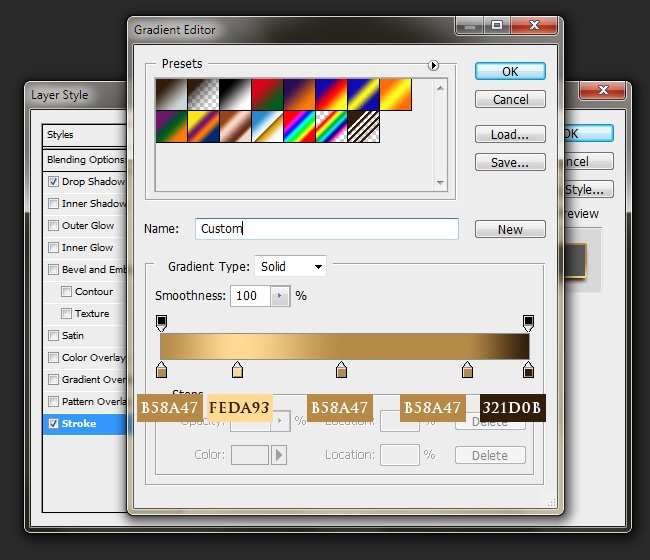This screenshot has height=560, width=650.
Task: Open Blending Options in Layer Style
Action: pos(85,160)
